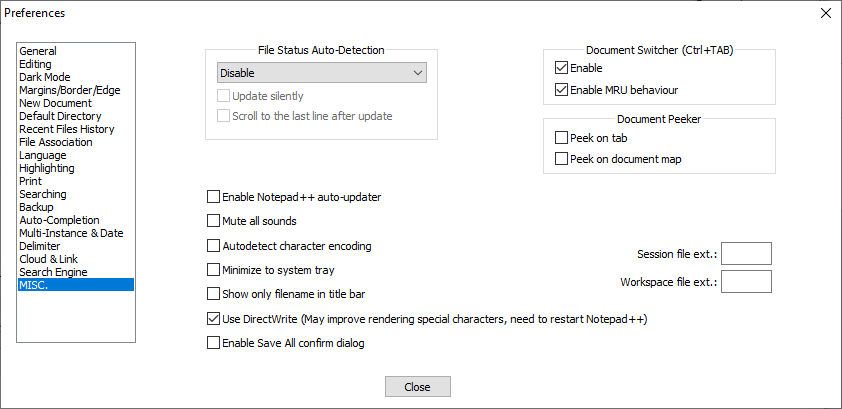Click the Session file ext. input field

pos(746,253)
